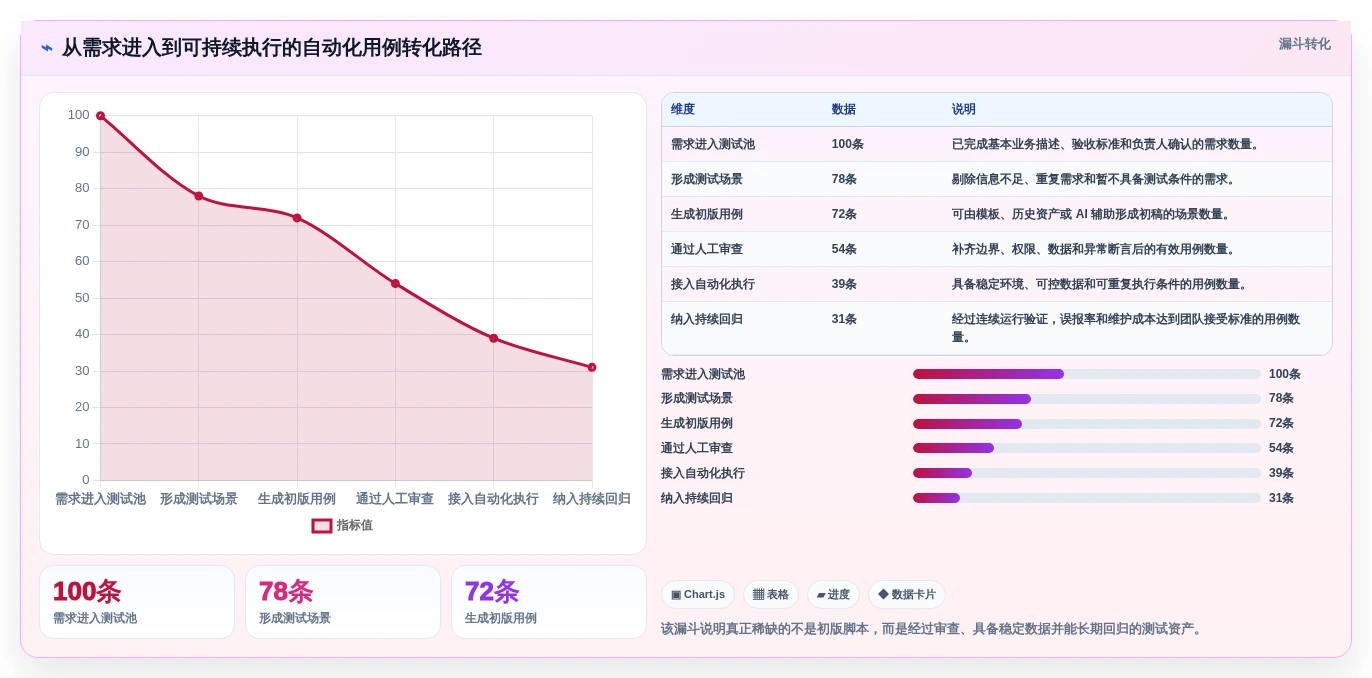The width and height of the screenshot is (1372, 678).
Task: Click table cell 通过人工审查
Action: [707, 249]
